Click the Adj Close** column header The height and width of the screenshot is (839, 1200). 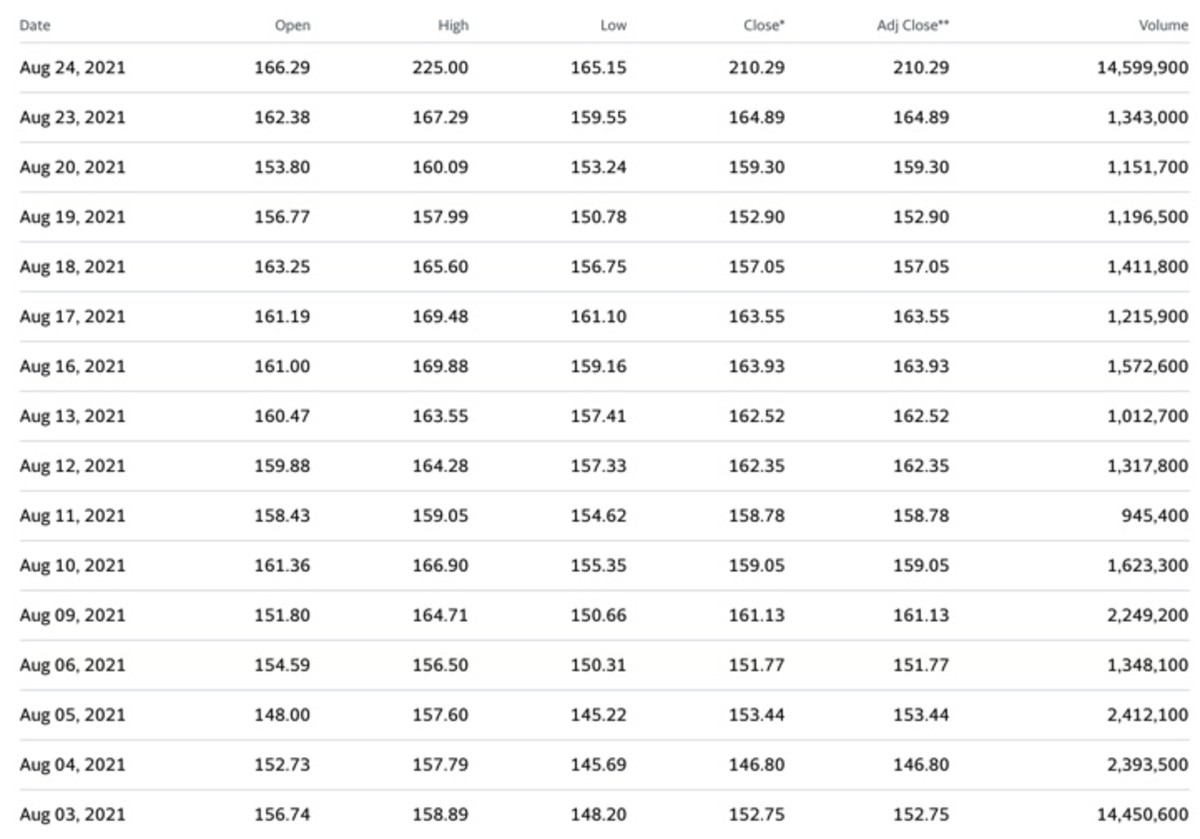(x=913, y=26)
